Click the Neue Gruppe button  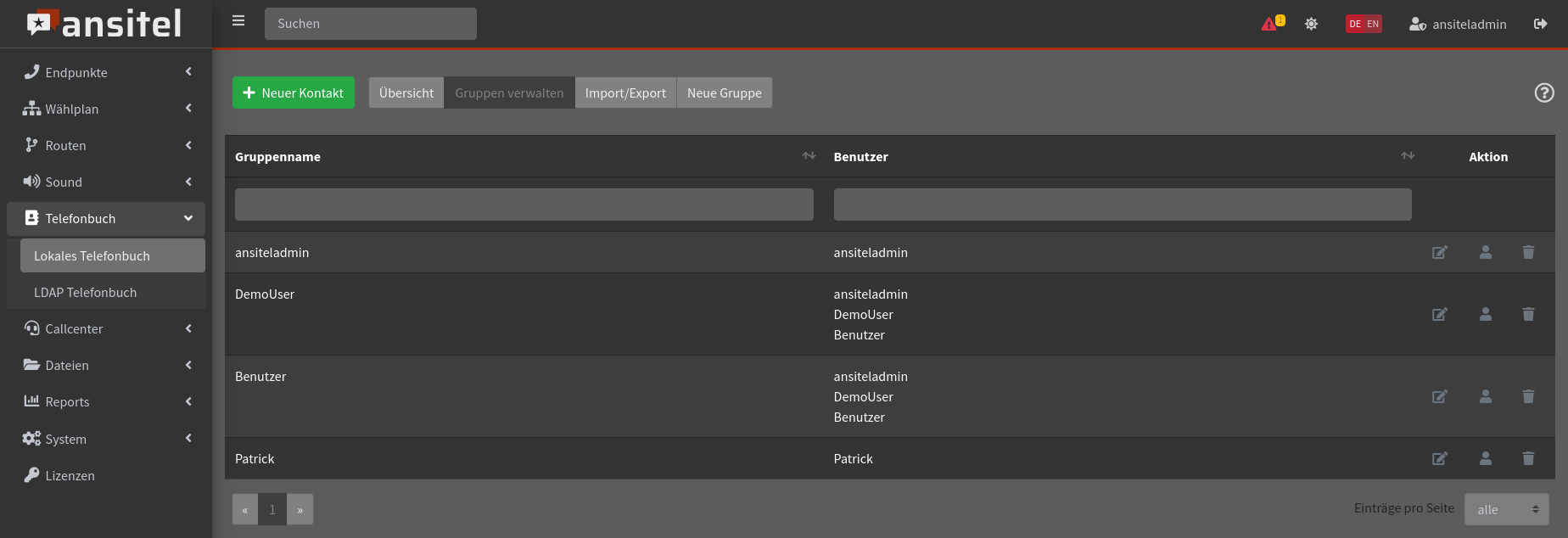point(724,92)
